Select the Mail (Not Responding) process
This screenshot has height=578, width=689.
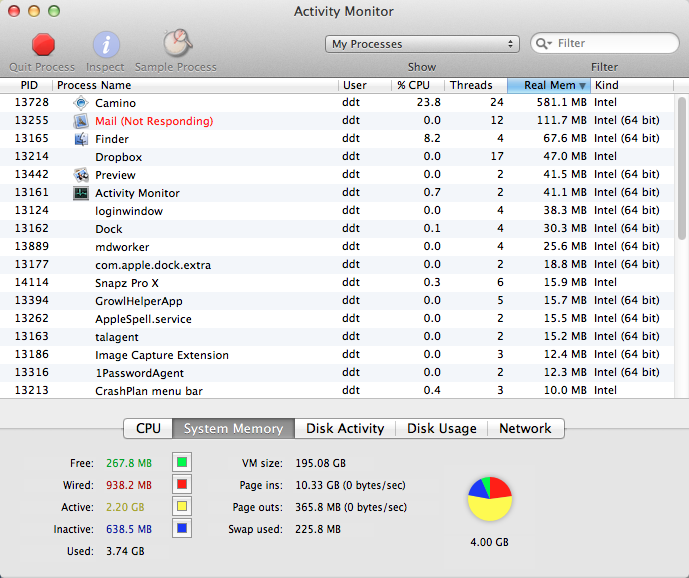[337, 121]
